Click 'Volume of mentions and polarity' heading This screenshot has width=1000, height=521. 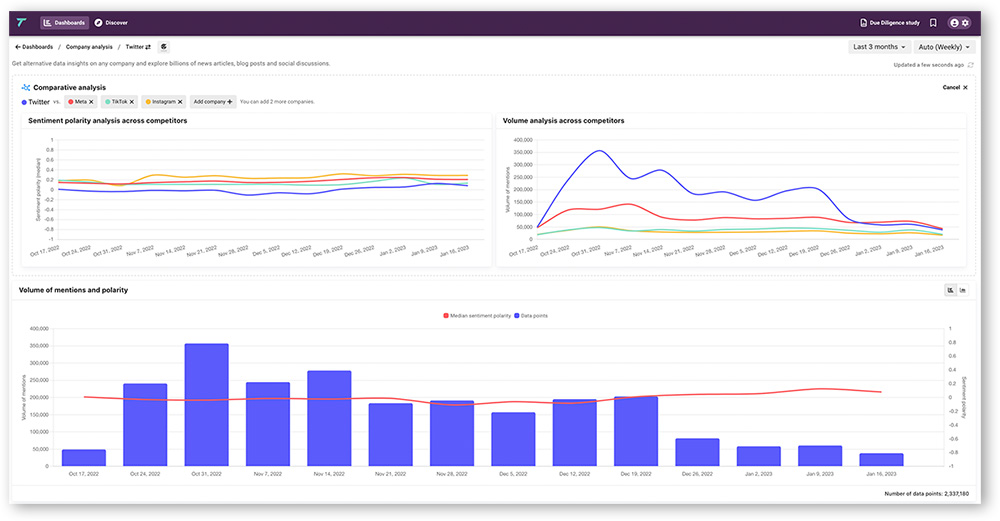pos(73,290)
